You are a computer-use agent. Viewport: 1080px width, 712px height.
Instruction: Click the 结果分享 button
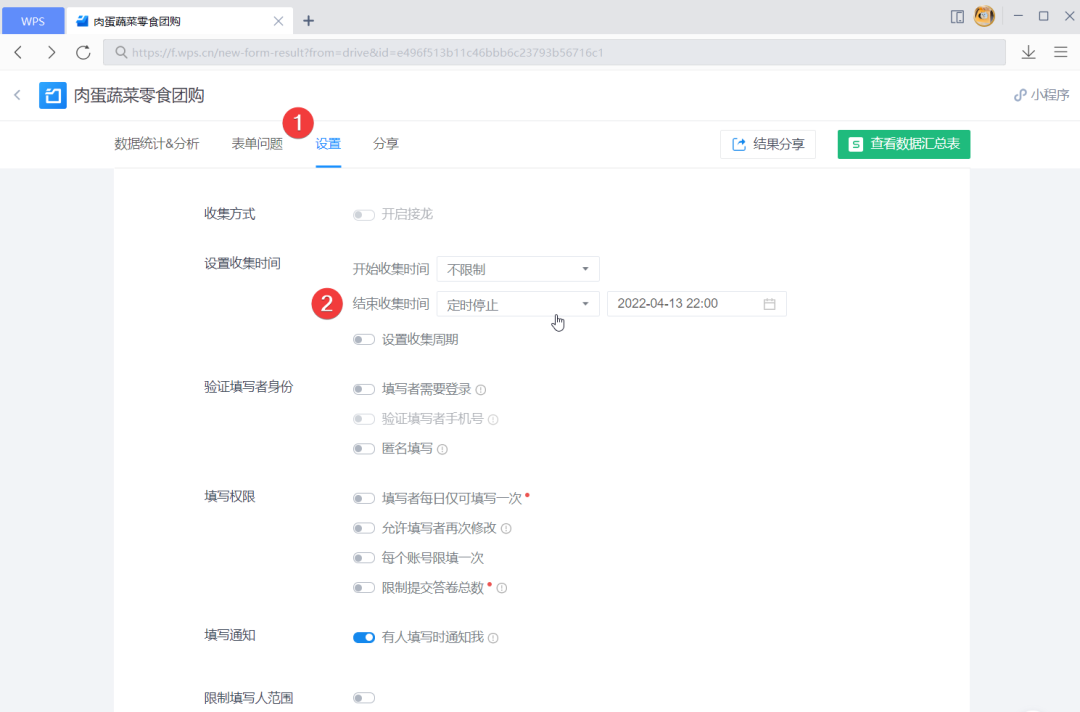(768, 144)
